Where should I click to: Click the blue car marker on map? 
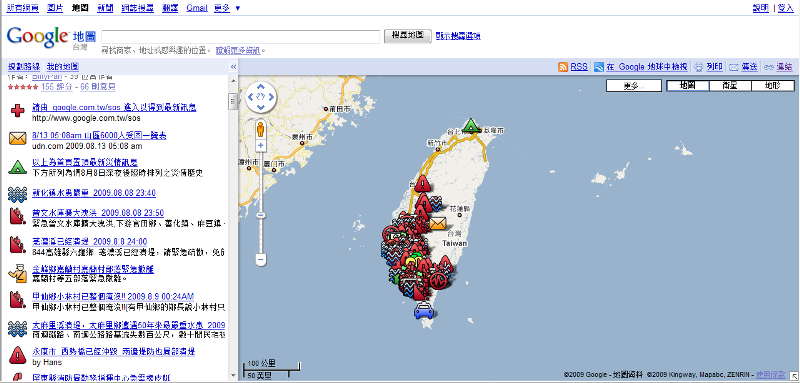(424, 310)
